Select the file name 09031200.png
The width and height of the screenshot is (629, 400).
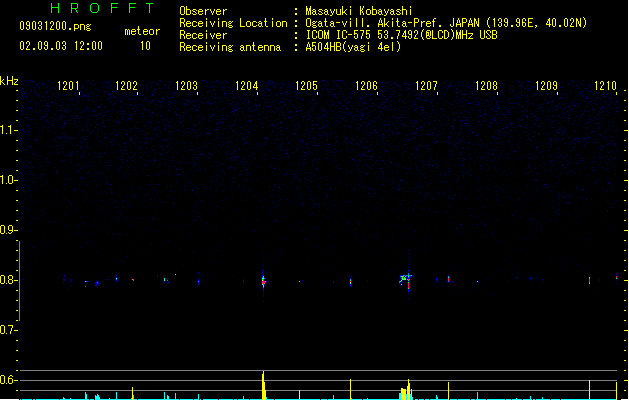click(55, 26)
